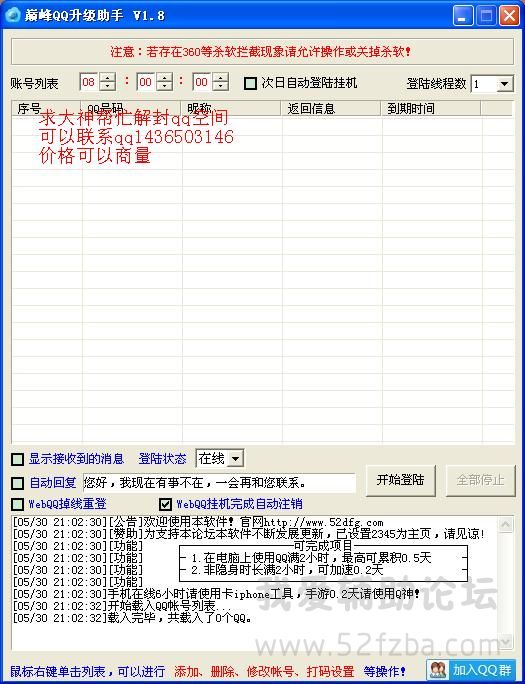
Task: Click log line mentioning 2345为主页
Action: [x=249, y=534]
